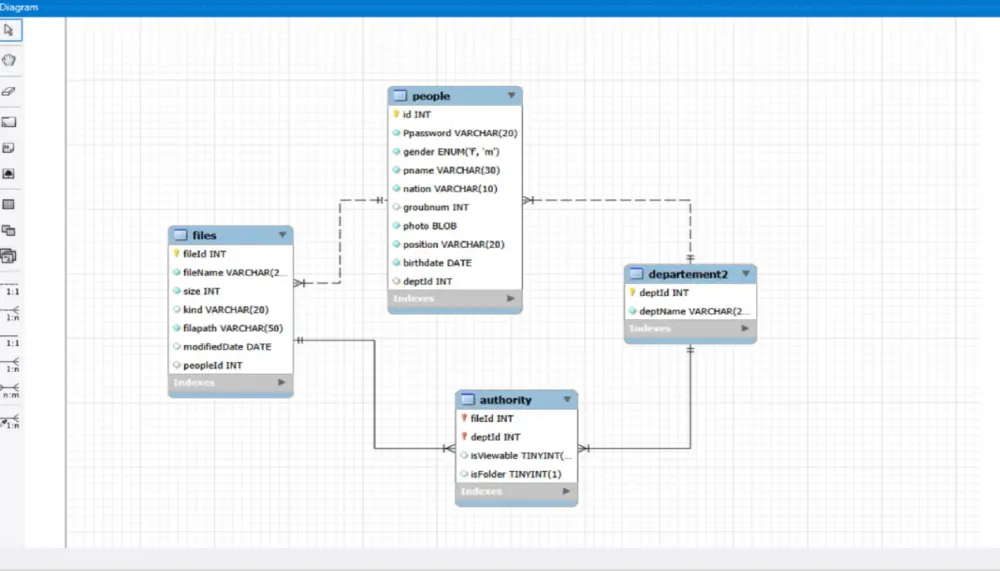Select the hand pan tool
Image resolution: width=1000 pixels, height=571 pixels.
pyautogui.click(x=9, y=60)
